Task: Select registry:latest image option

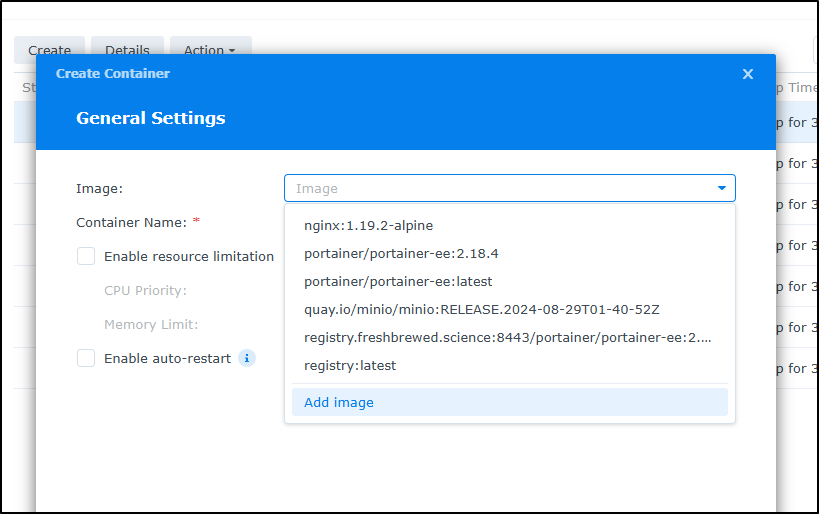Action: [x=509, y=366]
